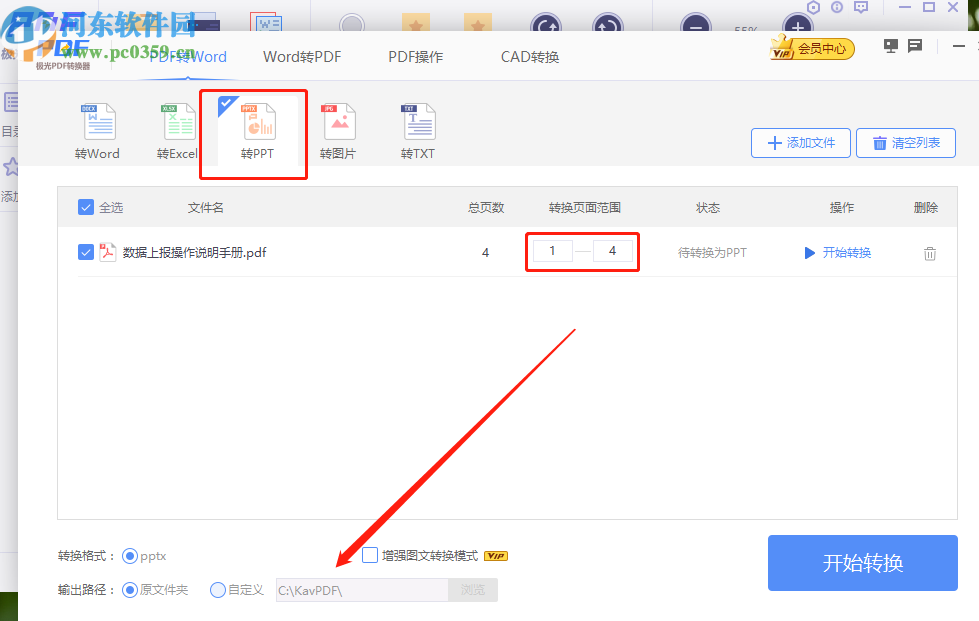Switch to the Word转PDF tab

point(301,57)
